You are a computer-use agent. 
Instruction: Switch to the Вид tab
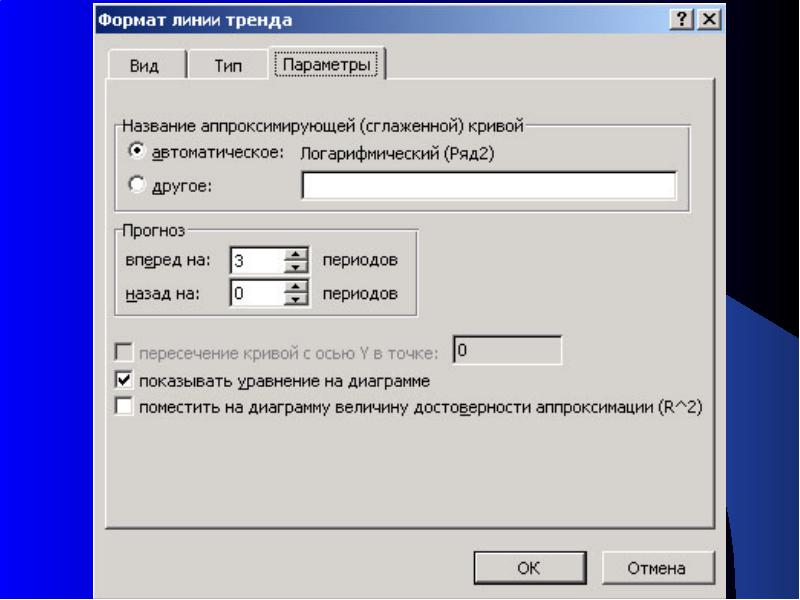(x=146, y=65)
